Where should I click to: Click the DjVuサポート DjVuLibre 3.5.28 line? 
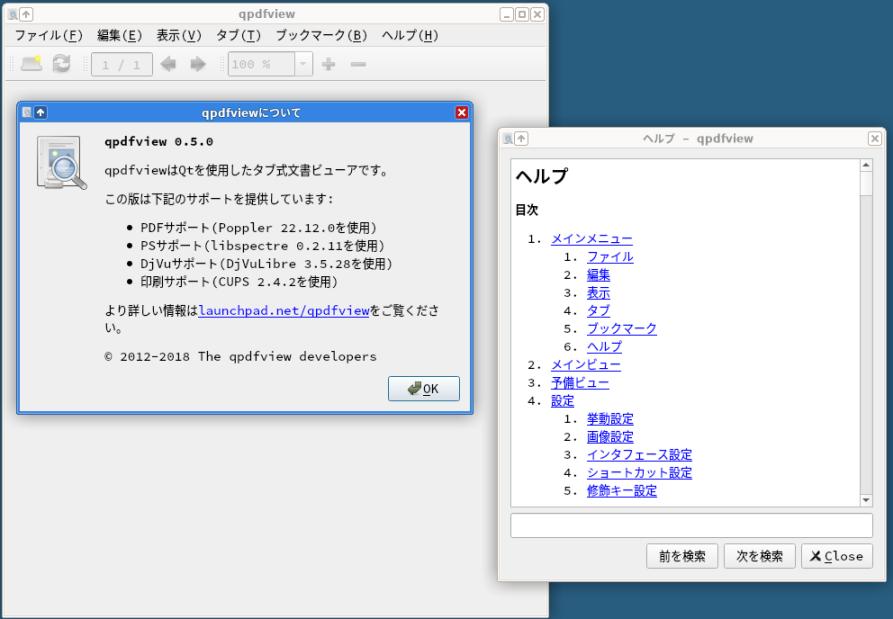click(267, 264)
